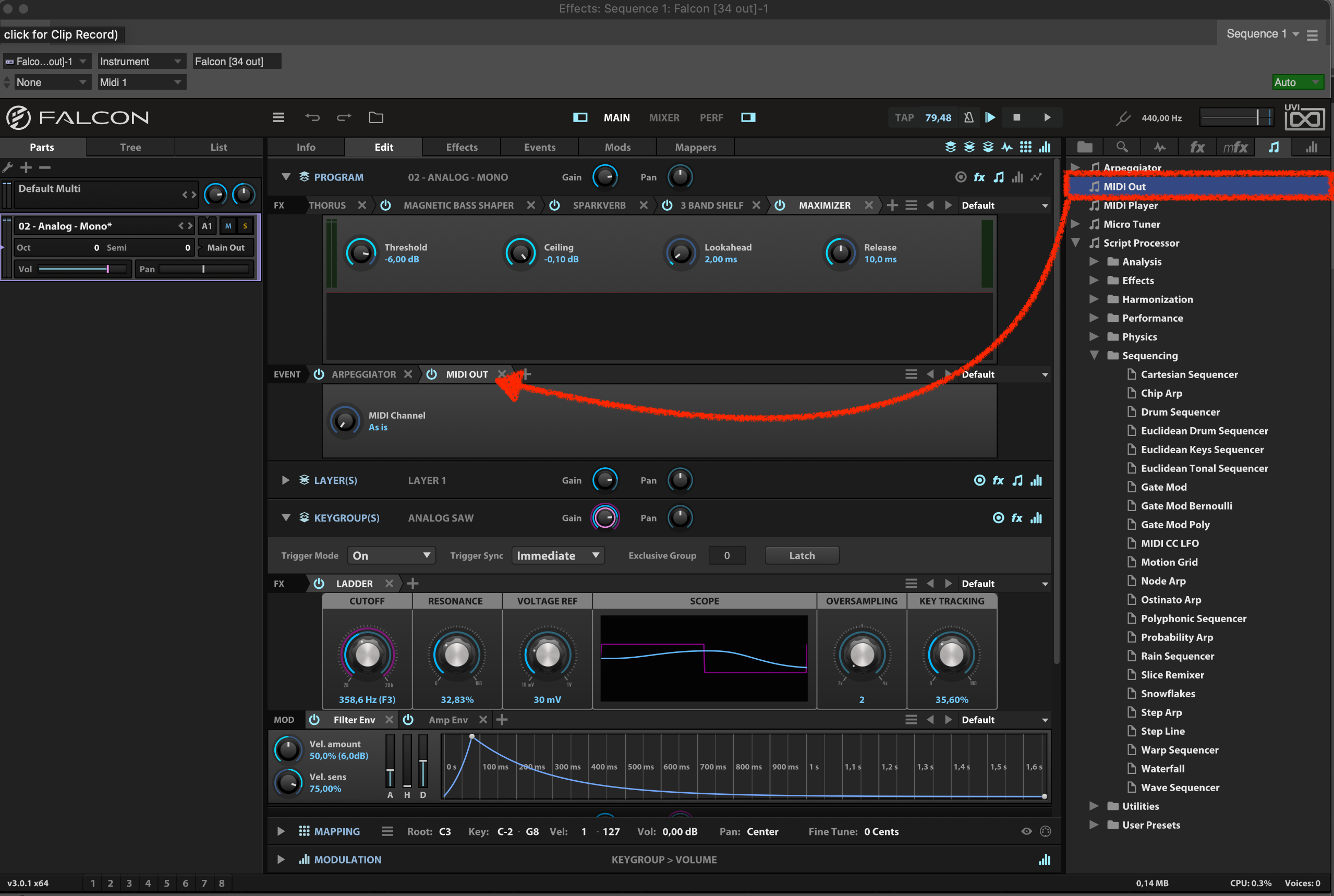Toggle Arpeggiator event power button

pos(319,374)
